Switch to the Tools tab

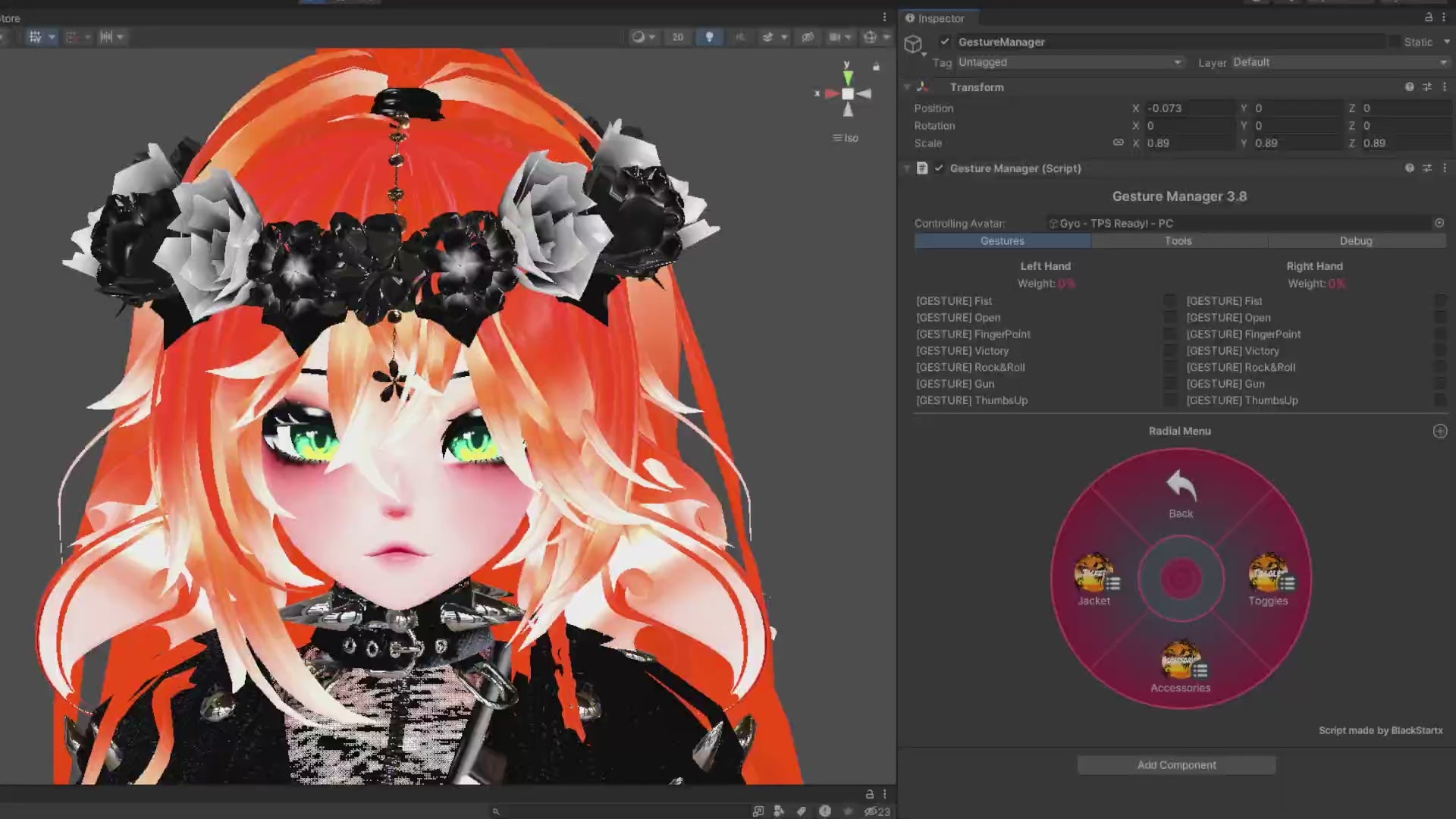coord(1178,241)
